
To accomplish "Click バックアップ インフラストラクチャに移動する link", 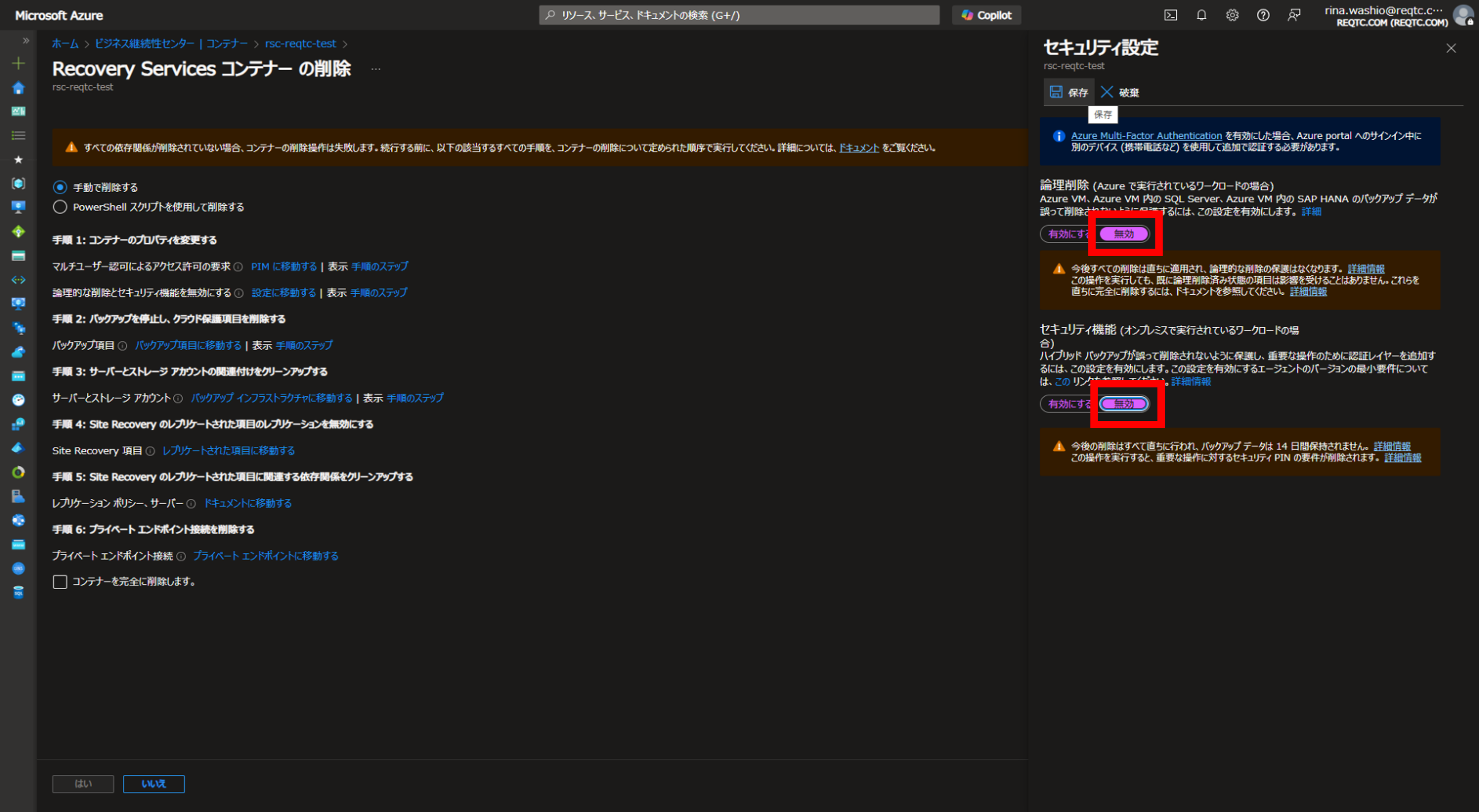I will click(272, 398).
